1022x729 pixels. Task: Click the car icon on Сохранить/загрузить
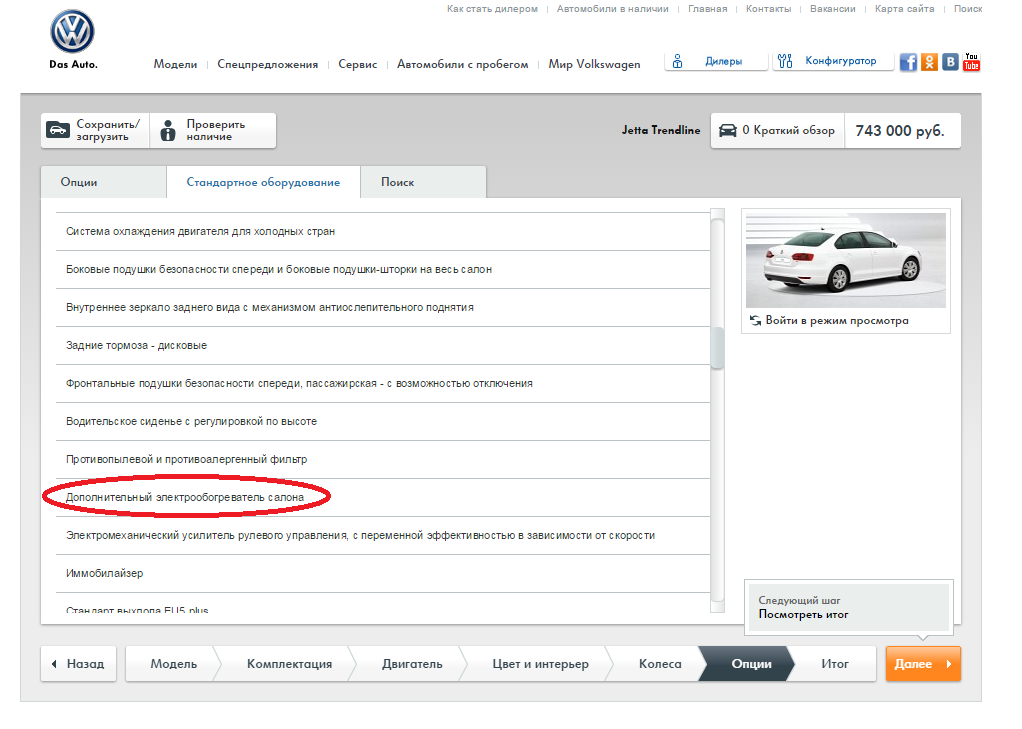(58, 130)
